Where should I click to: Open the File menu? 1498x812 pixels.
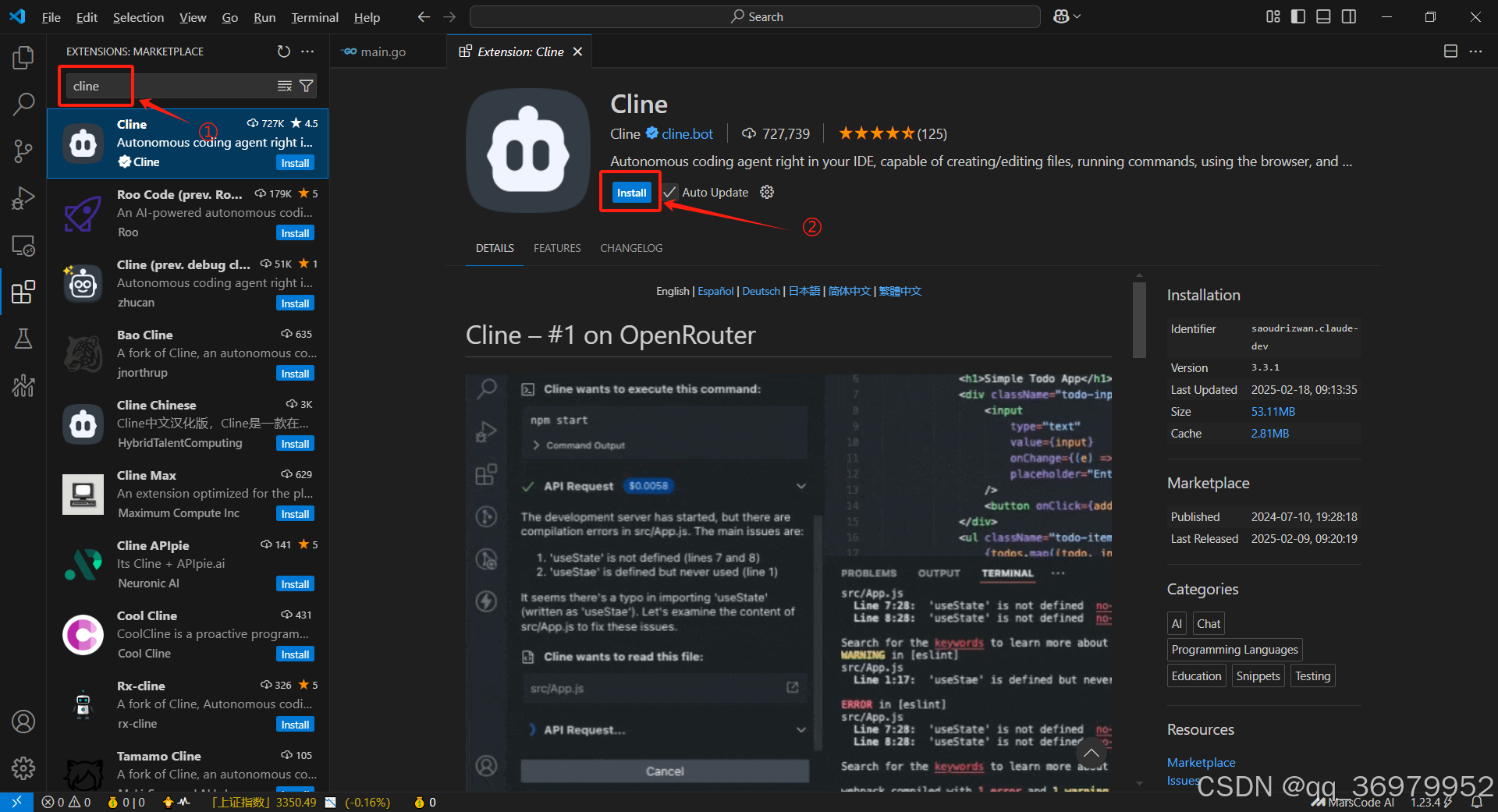(51, 17)
